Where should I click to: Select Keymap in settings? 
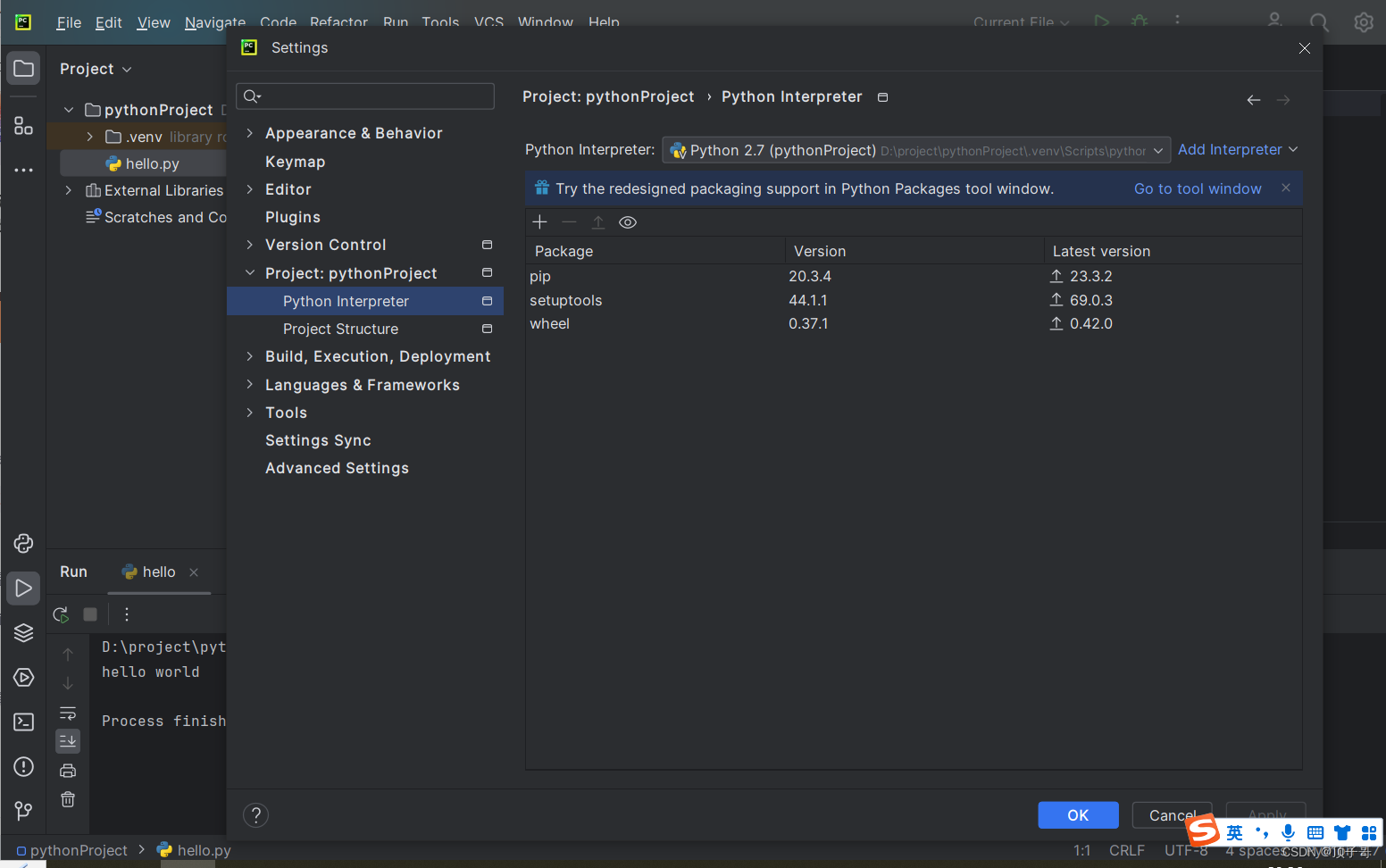pos(296,162)
